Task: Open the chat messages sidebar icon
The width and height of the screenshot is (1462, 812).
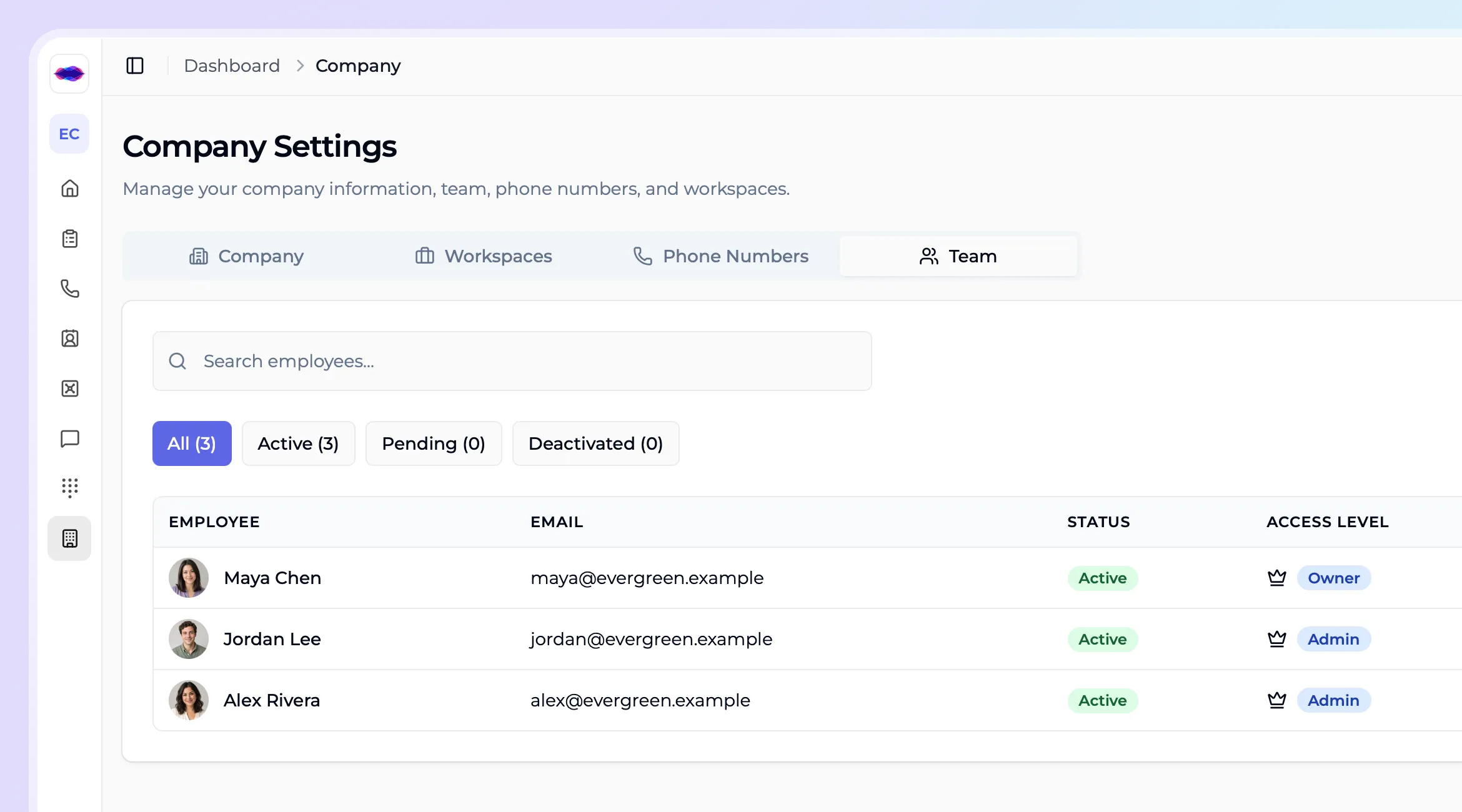Action: [70, 438]
